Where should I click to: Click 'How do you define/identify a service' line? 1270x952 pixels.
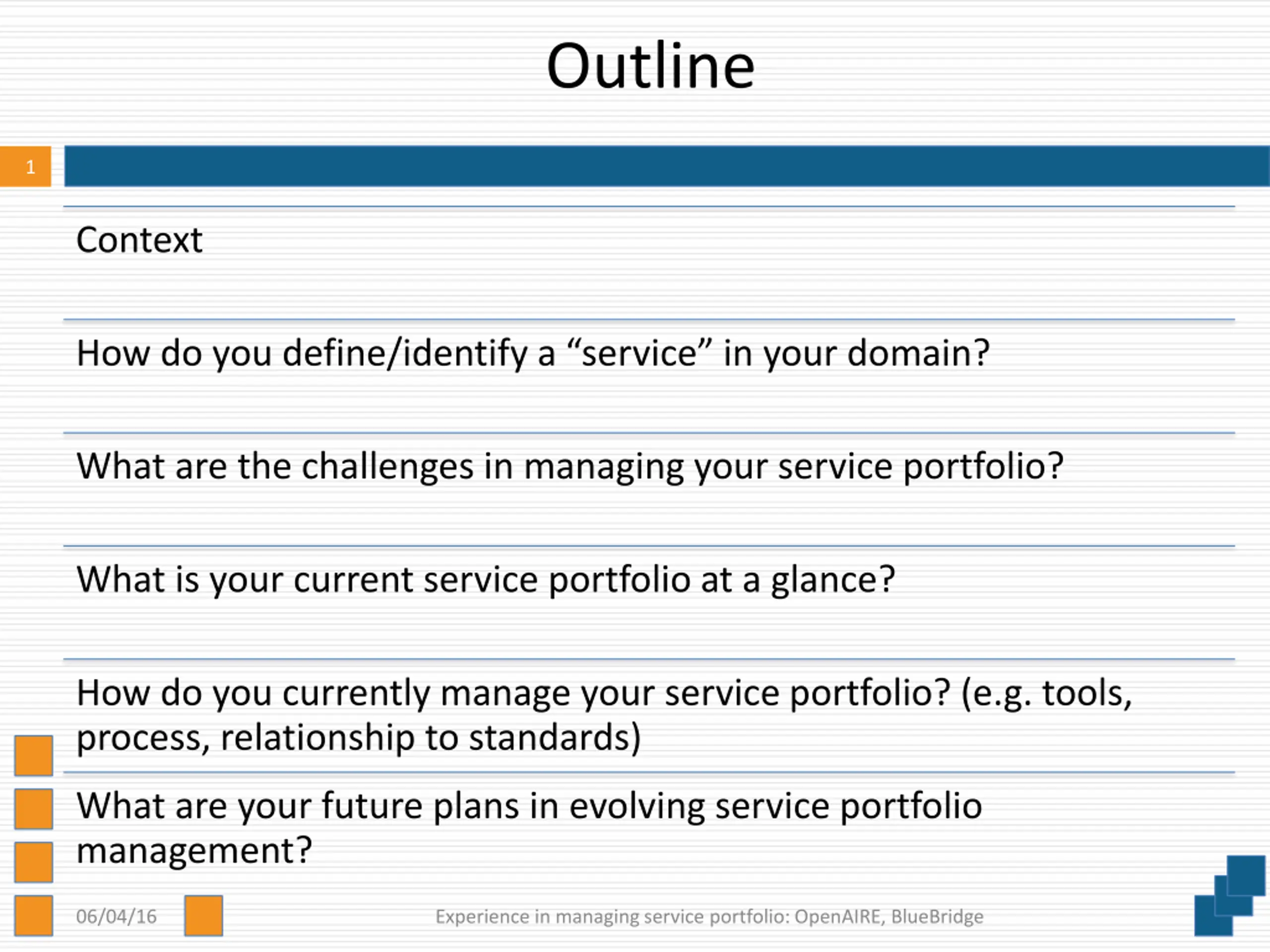[x=533, y=353]
